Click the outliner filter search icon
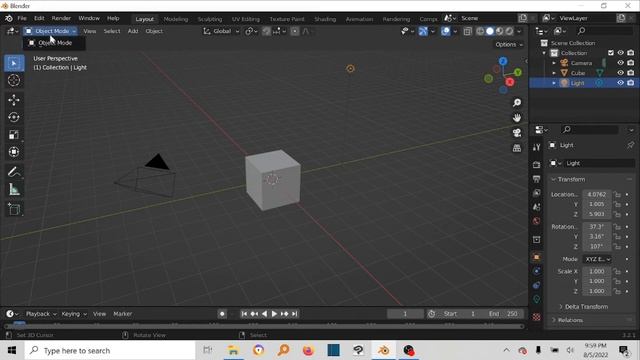640x360 pixels. (581, 31)
